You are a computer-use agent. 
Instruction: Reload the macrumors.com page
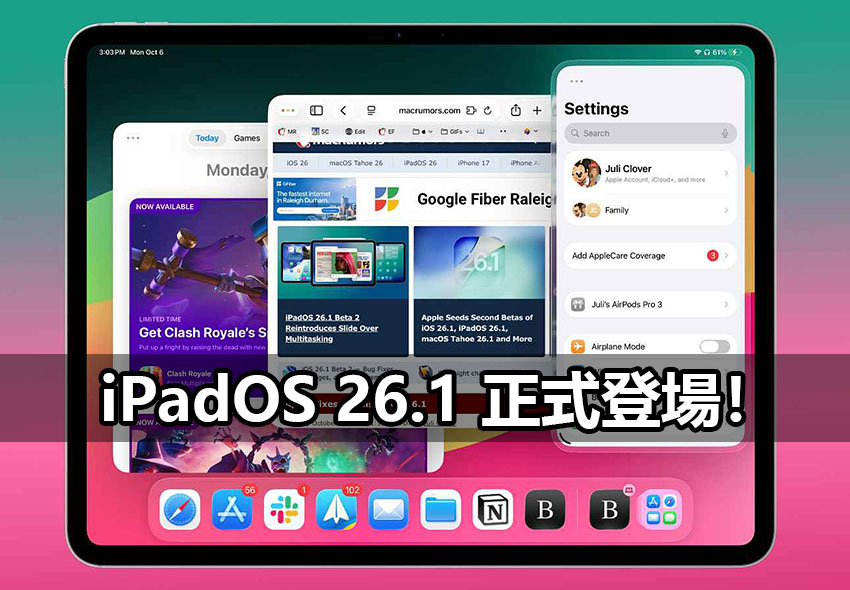(487, 110)
